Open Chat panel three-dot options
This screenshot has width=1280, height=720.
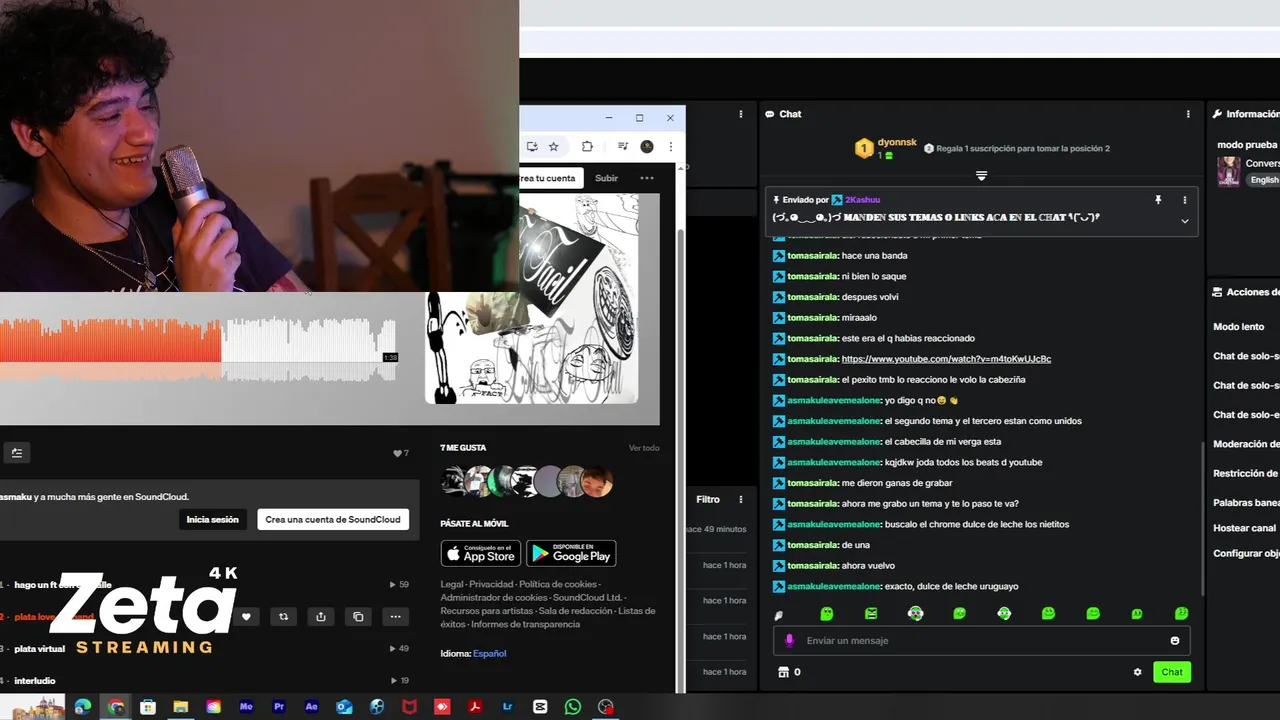[x=1188, y=114]
